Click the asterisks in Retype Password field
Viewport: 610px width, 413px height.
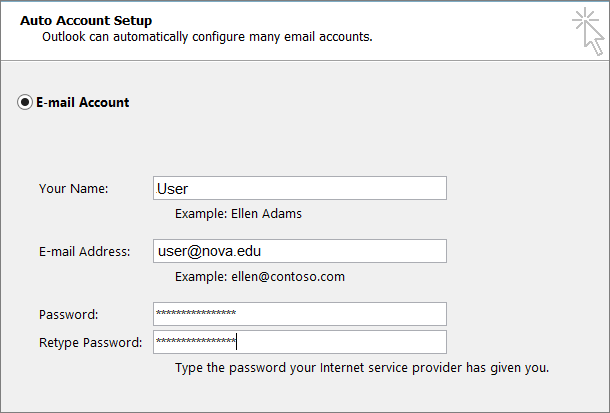click(x=196, y=343)
